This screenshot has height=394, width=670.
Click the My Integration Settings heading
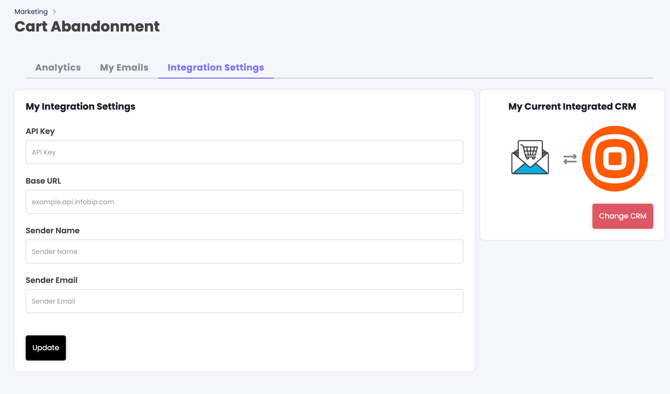(x=80, y=106)
